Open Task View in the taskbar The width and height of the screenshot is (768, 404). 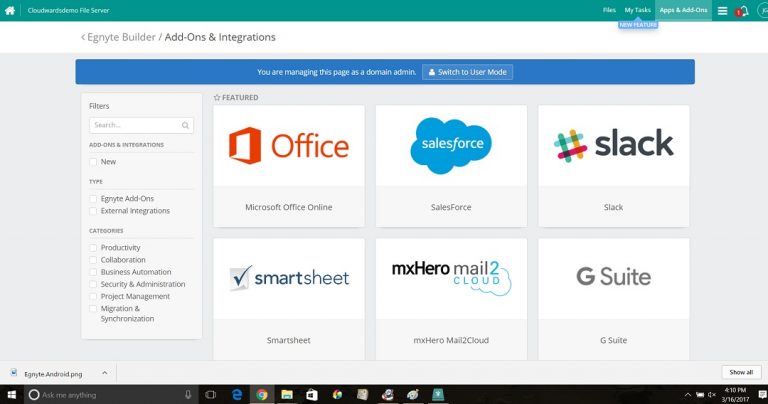point(211,395)
